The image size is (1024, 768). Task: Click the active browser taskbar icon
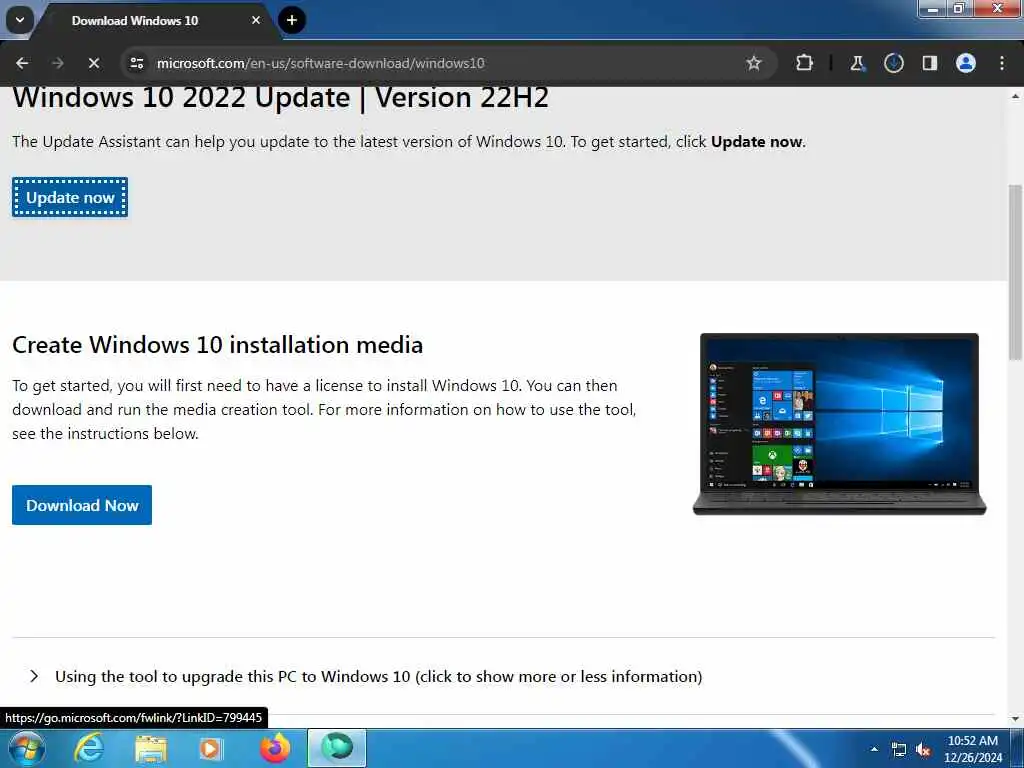click(x=337, y=748)
